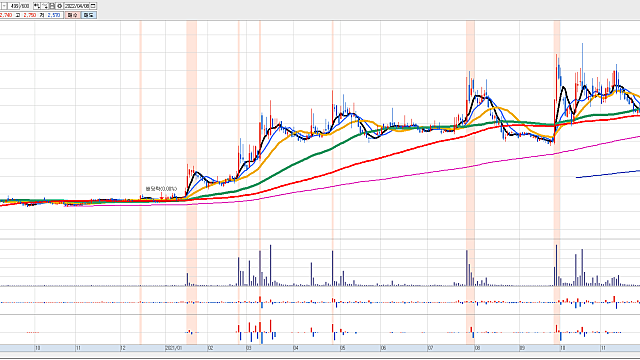Viewport: 640px width, 360px height.
Task: Click the ex-dividend annotation label (0.08%)
Action: [161, 189]
